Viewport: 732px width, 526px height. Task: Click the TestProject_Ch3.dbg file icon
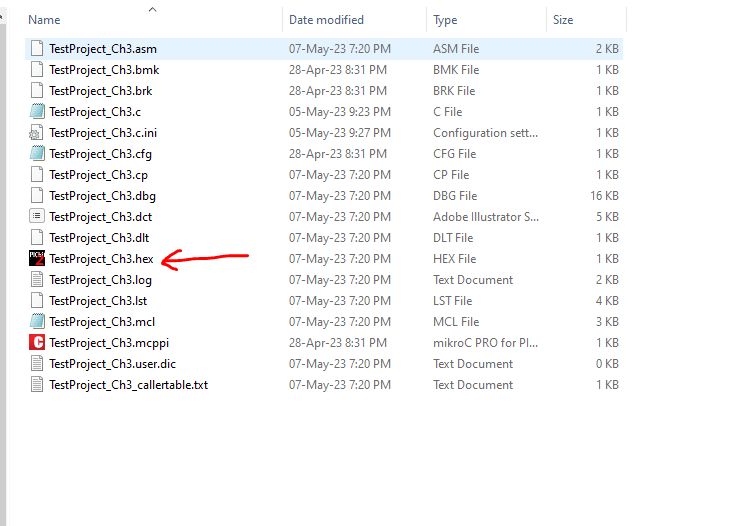37,196
